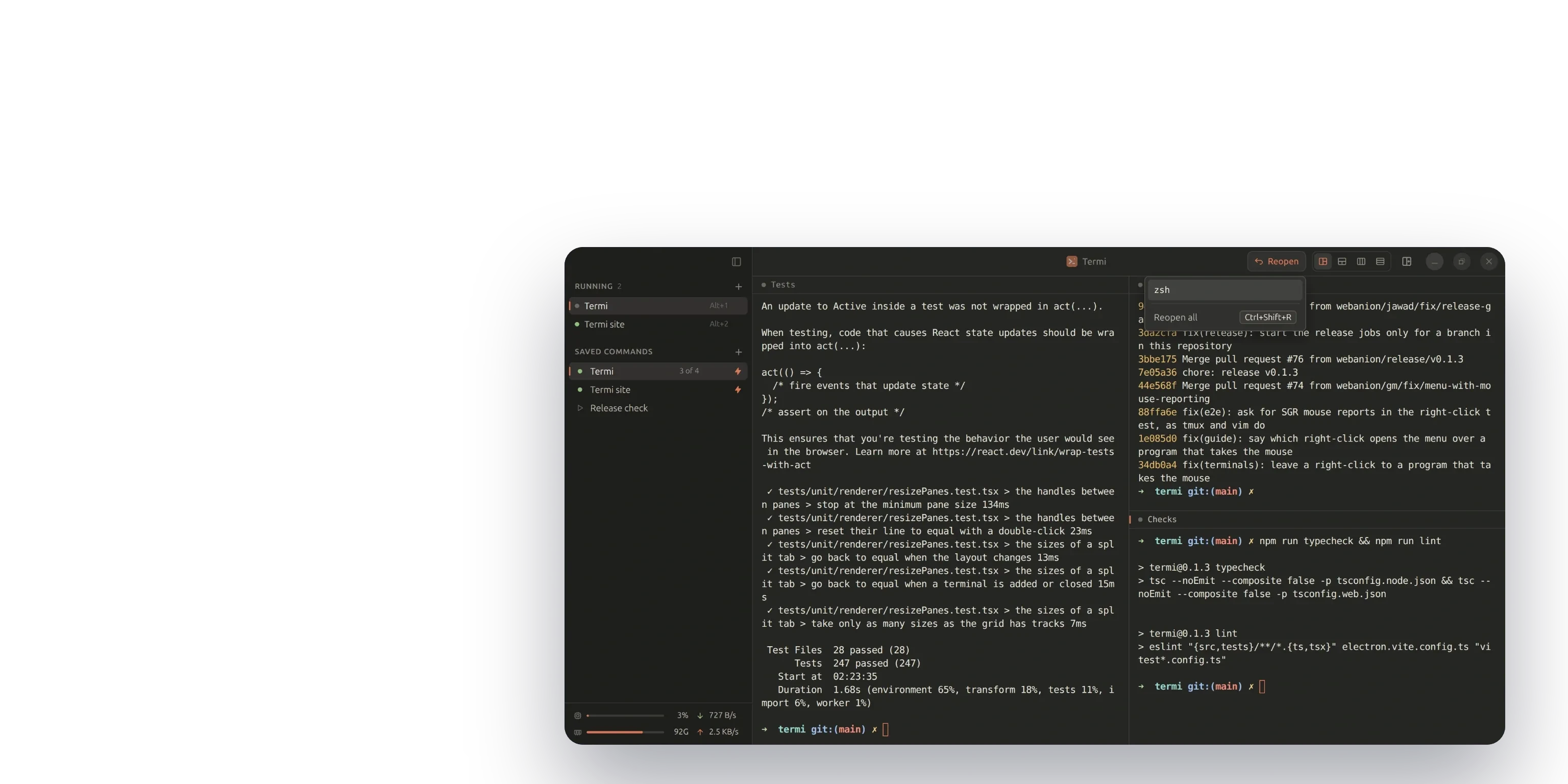
Task: Toggle the right side panel icon
Action: [1407, 262]
